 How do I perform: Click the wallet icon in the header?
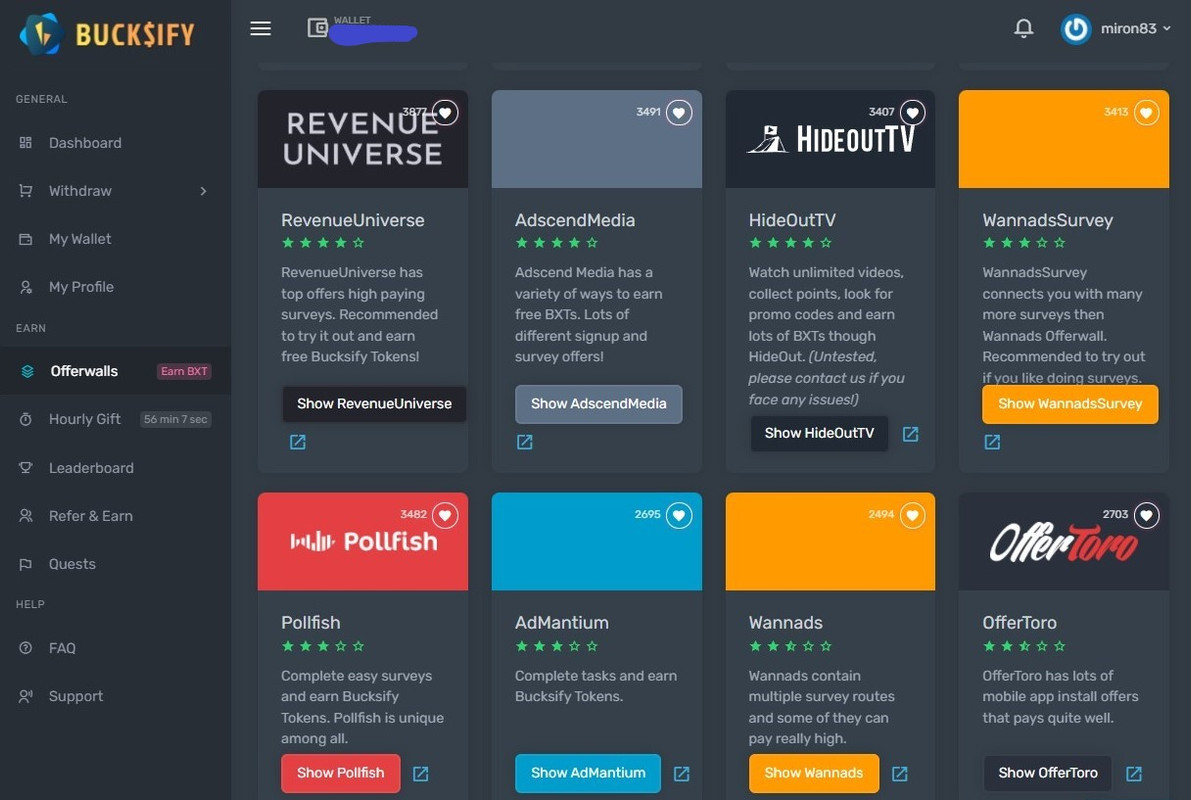pos(317,28)
